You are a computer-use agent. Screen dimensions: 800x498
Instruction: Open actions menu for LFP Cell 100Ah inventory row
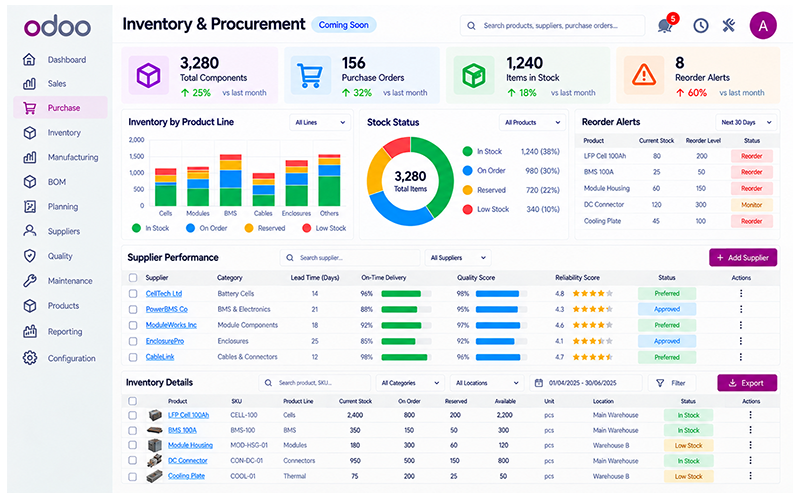[750, 415]
